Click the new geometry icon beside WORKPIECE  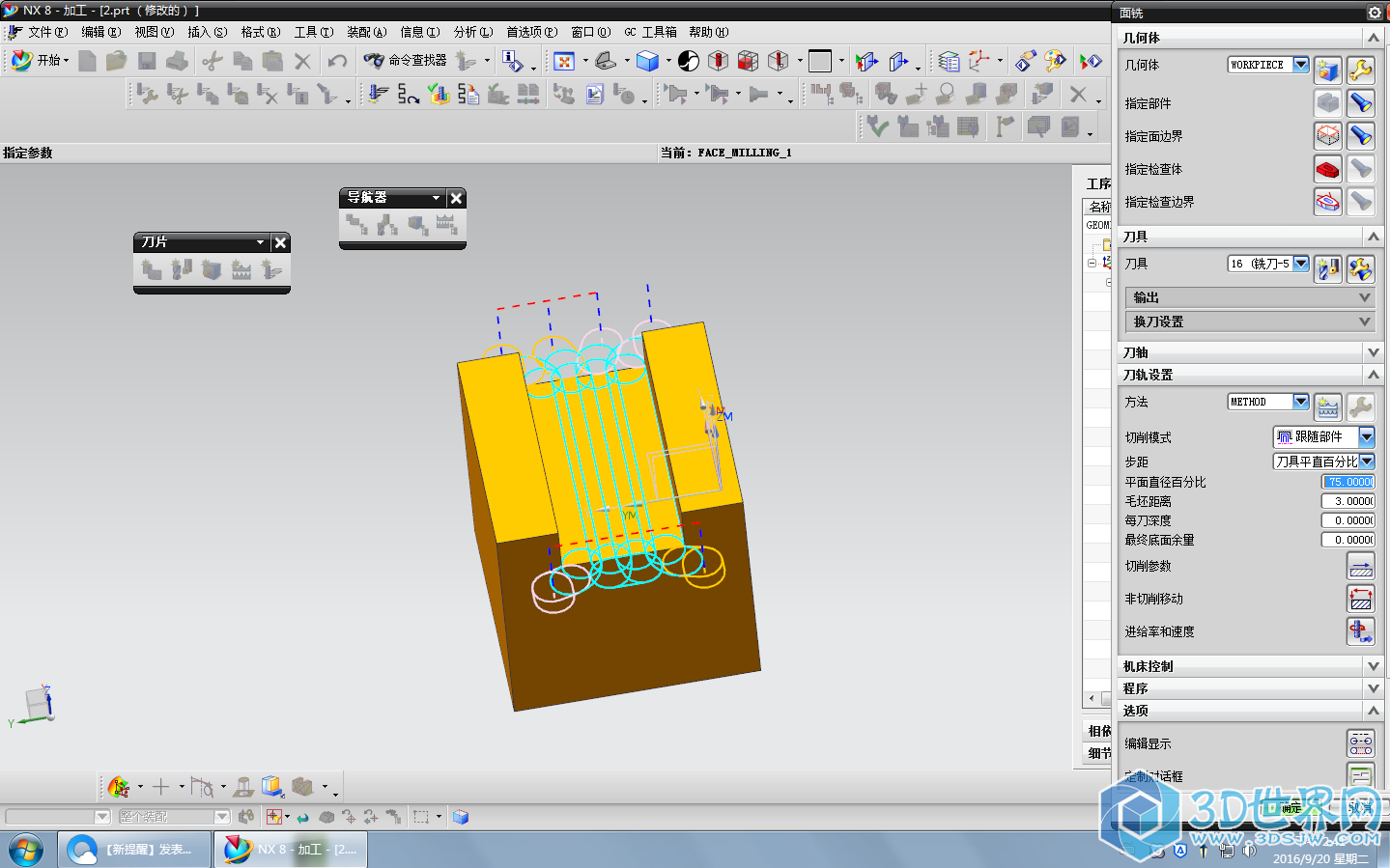coord(1328,70)
